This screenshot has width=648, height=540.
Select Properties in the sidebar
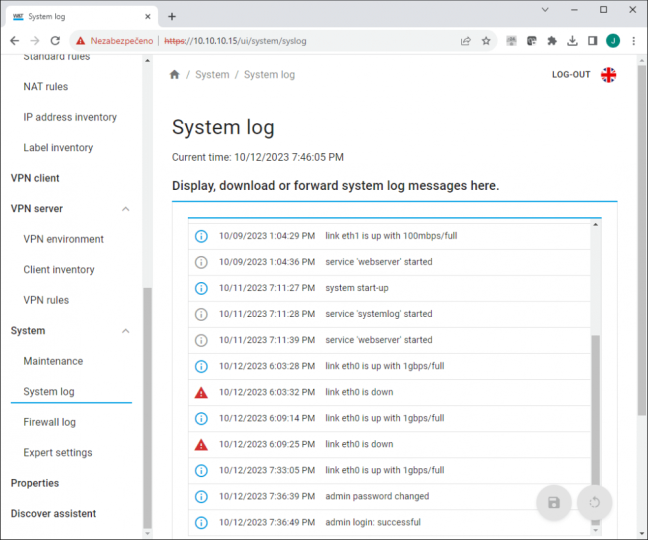point(35,483)
